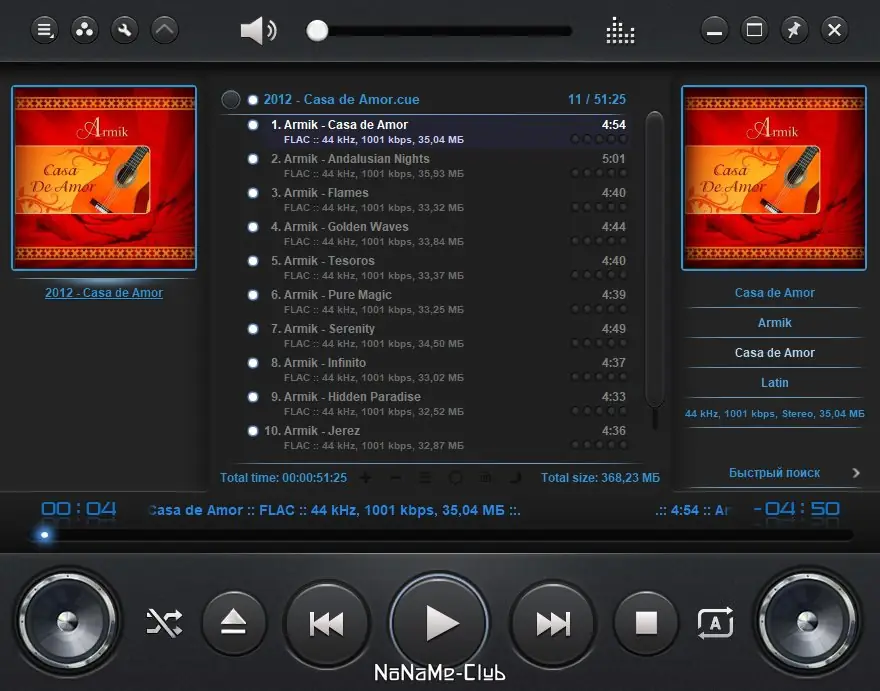The image size is (880, 691).
Task: Toggle checkbox for Golden Waves
Action: pyautogui.click(x=253, y=227)
